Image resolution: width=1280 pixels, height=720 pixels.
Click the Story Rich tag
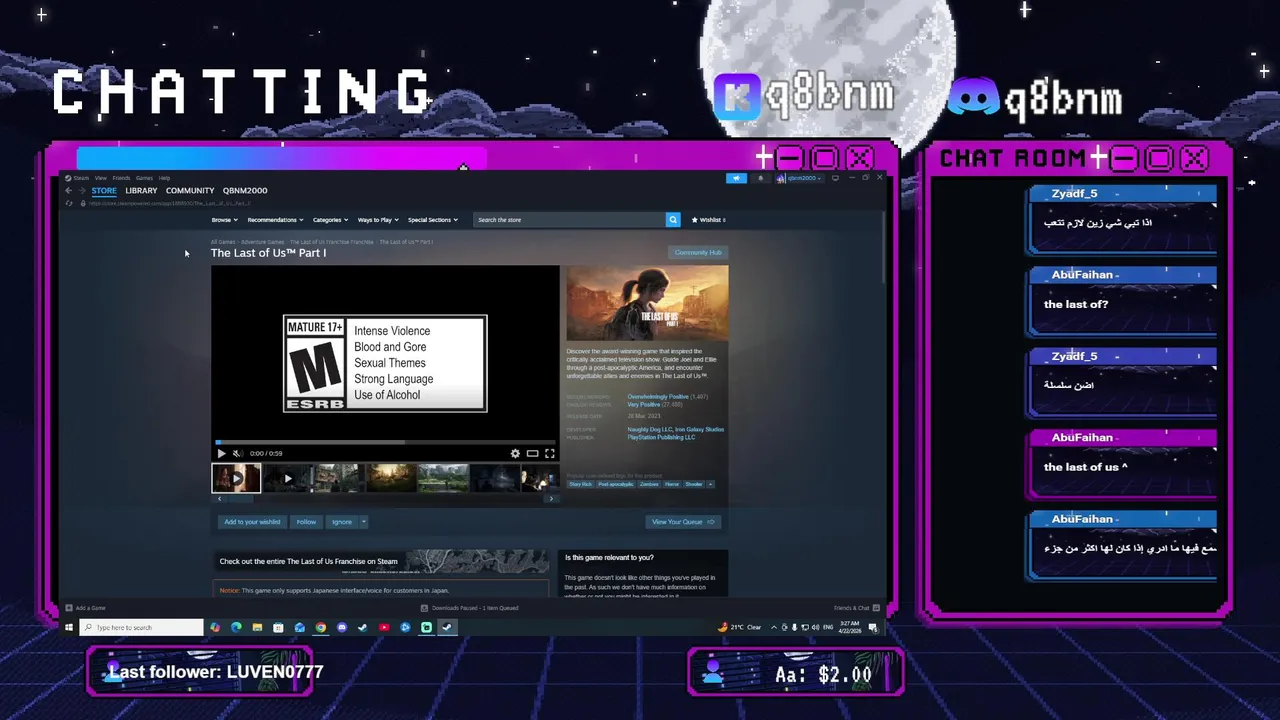[580, 484]
